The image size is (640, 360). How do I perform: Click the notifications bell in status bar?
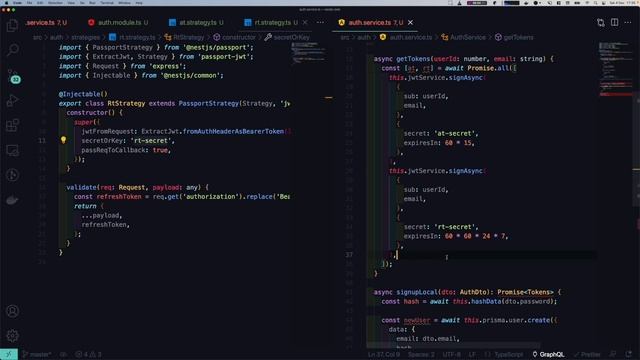click(629, 354)
